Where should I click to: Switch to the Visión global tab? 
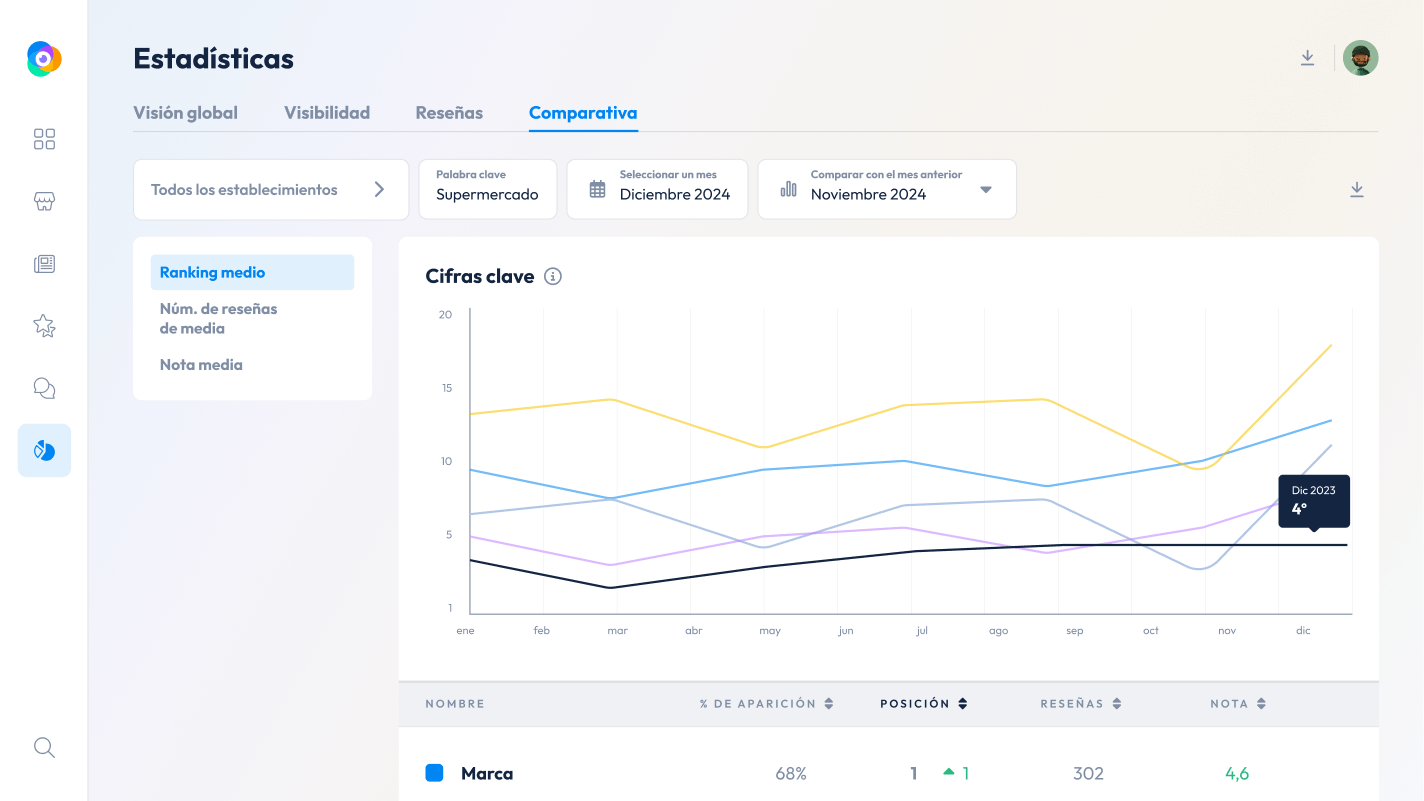(x=186, y=113)
